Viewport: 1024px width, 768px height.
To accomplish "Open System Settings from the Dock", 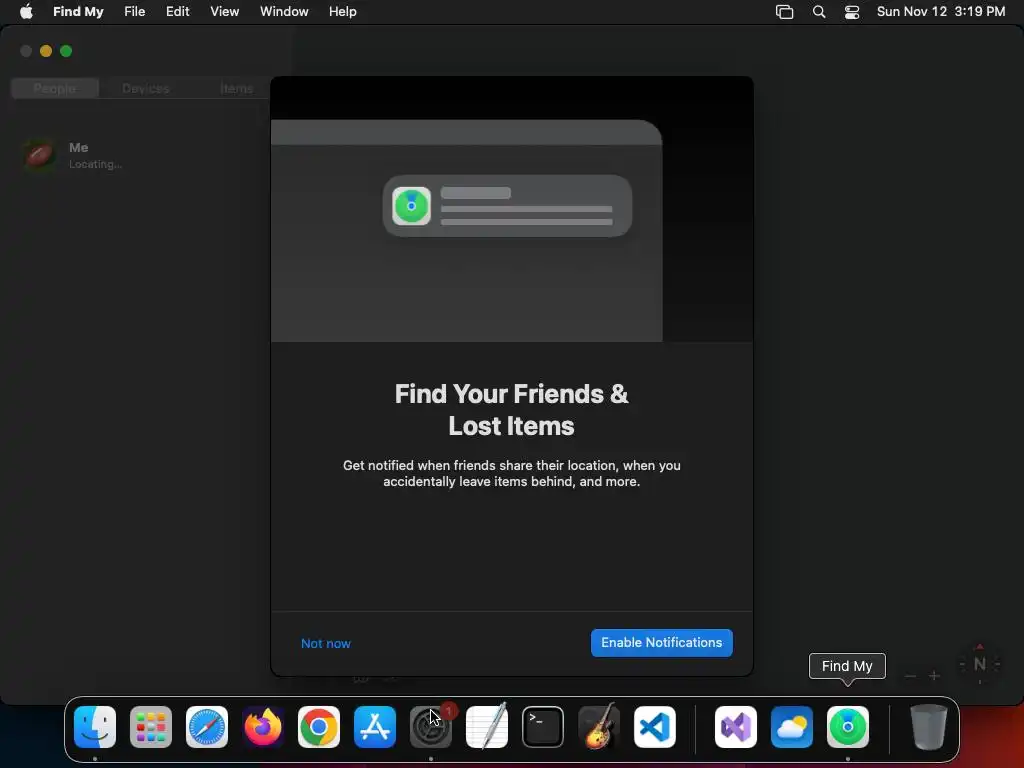I will click(431, 727).
